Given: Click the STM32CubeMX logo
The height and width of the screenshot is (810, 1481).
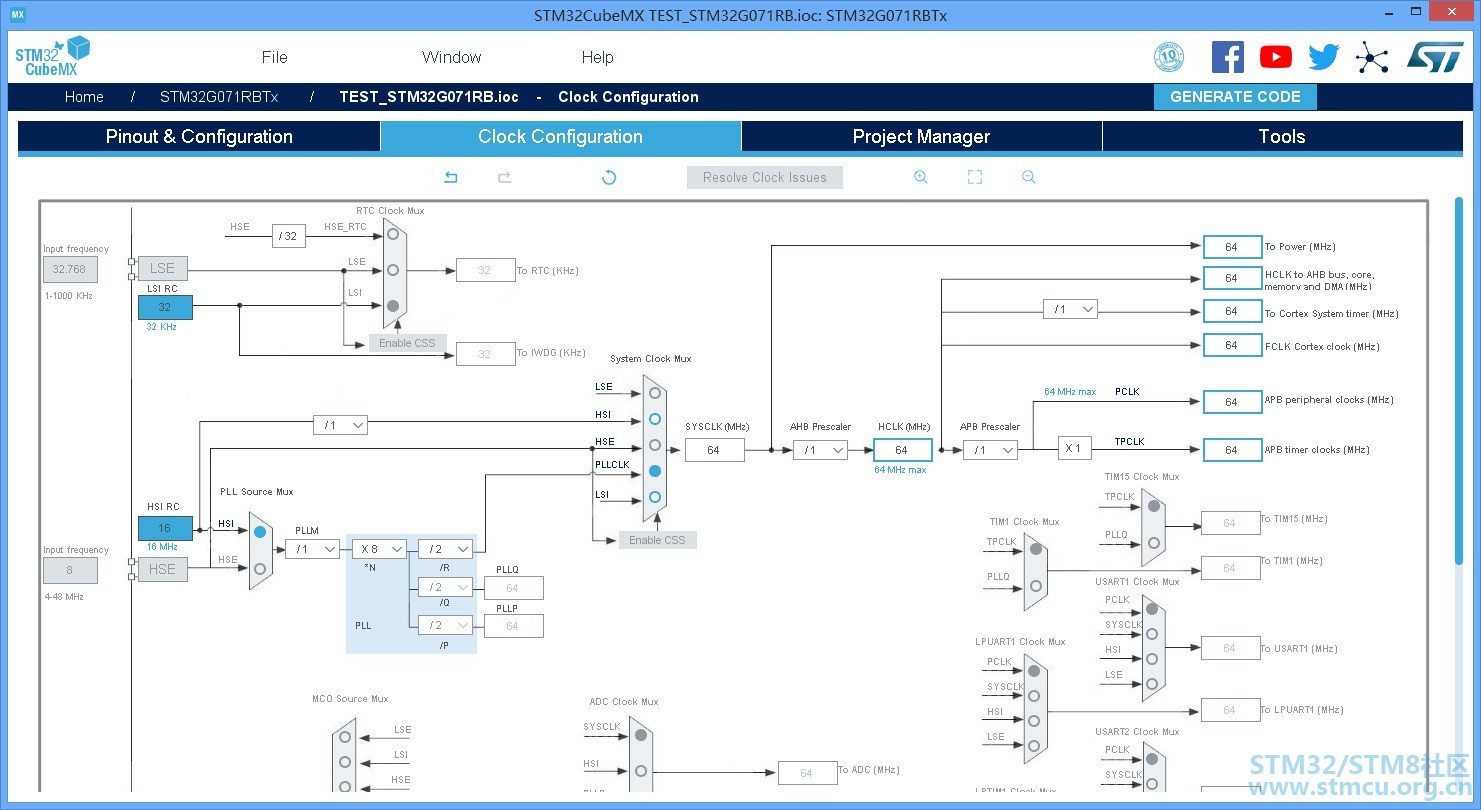Looking at the screenshot, I should coord(53,57).
